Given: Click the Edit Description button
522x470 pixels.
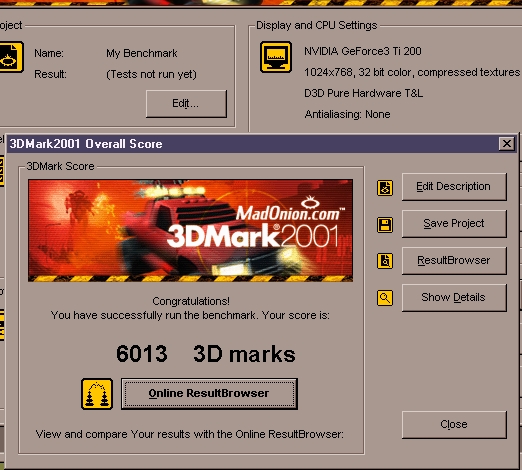Looking at the screenshot, I should point(454,187).
